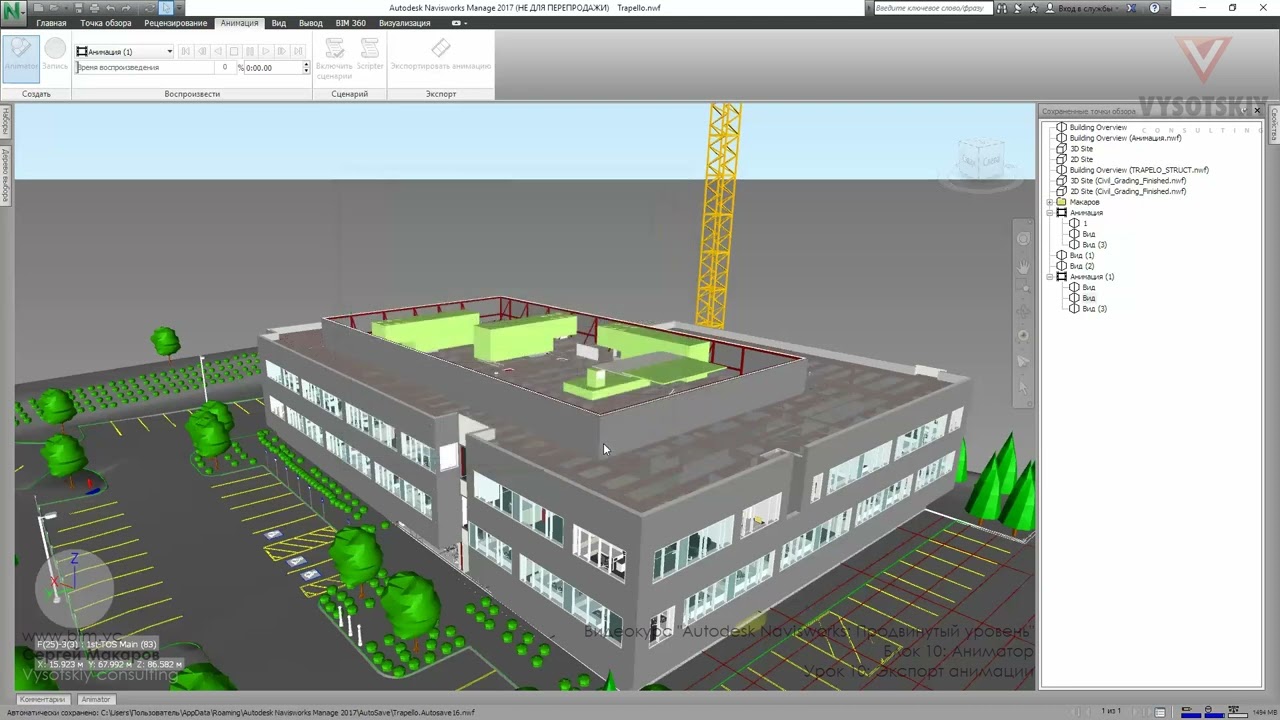The width and height of the screenshot is (1280, 720).
Task: Click the stop playback icon
Action: coord(233,51)
